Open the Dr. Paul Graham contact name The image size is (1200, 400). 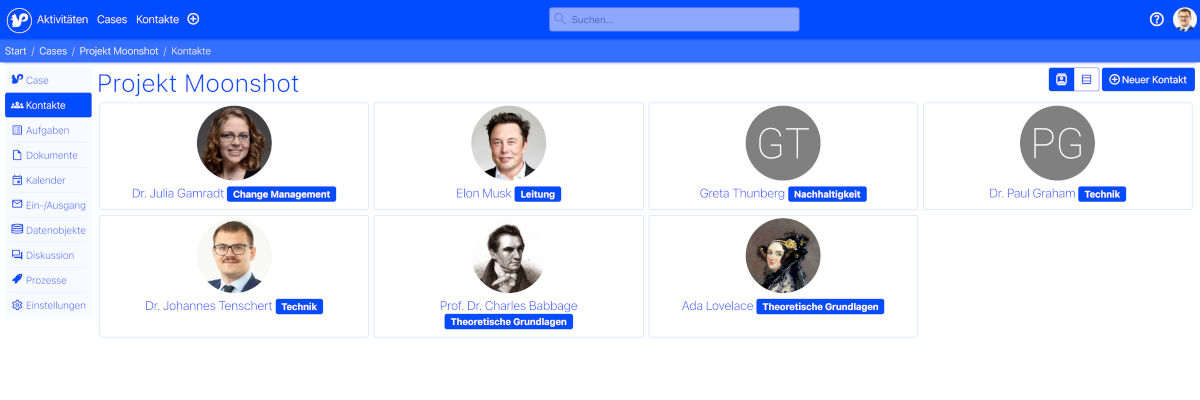point(1032,194)
